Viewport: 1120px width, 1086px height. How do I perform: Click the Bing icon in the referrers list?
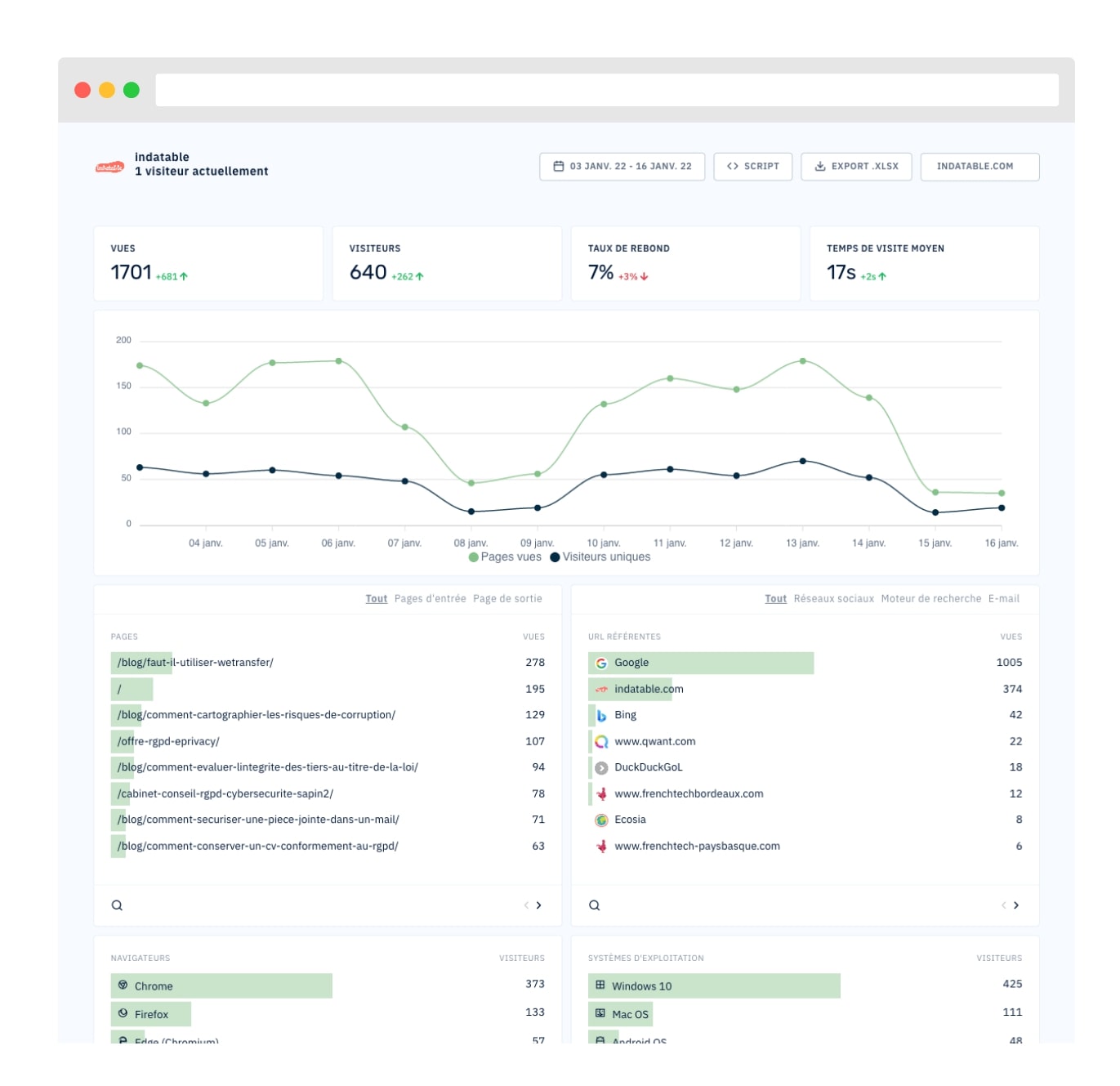(x=601, y=716)
